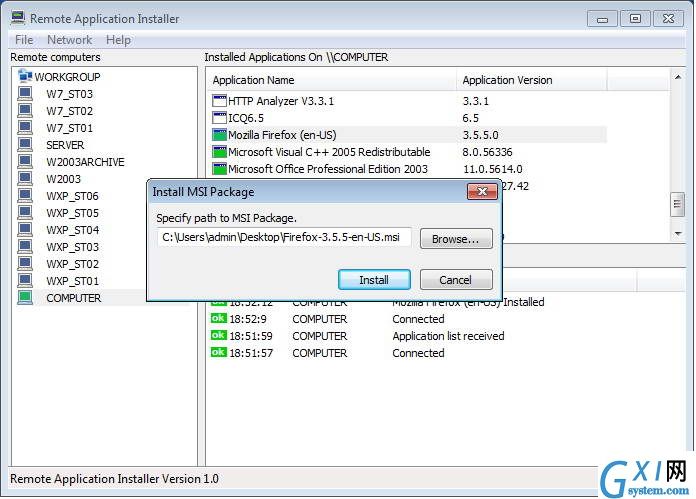This screenshot has width=696, height=499.
Task: Click the Microsoft Office Professional 2003 icon
Action: point(219,169)
